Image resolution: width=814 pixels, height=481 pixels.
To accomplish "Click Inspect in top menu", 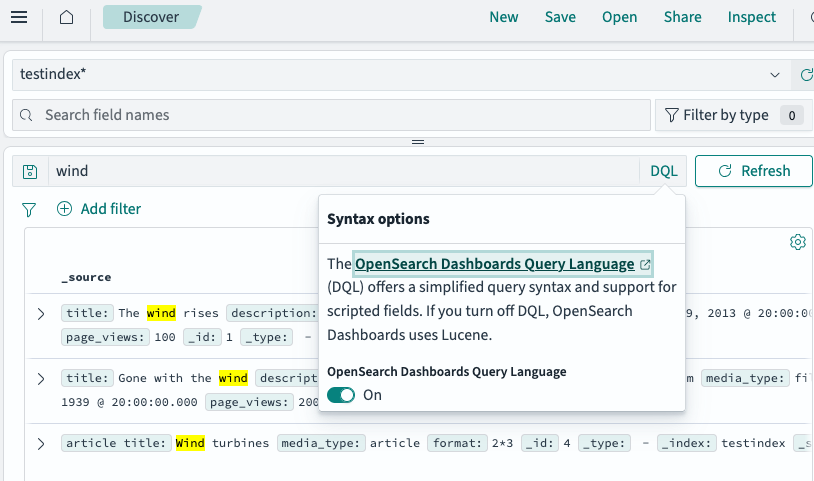I will pyautogui.click(x=751, y=17).
